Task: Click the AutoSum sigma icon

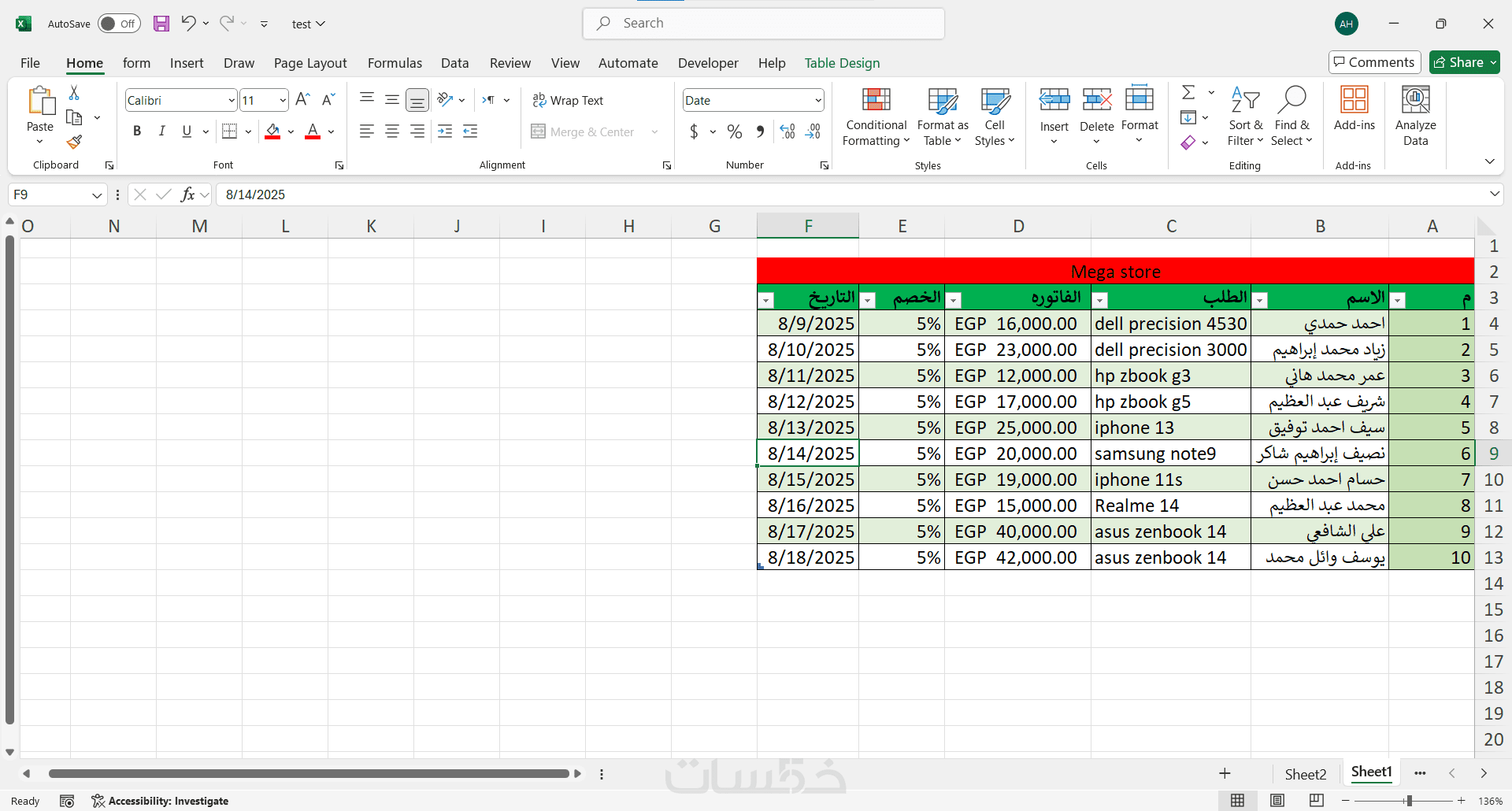Action: [1188, 92]
